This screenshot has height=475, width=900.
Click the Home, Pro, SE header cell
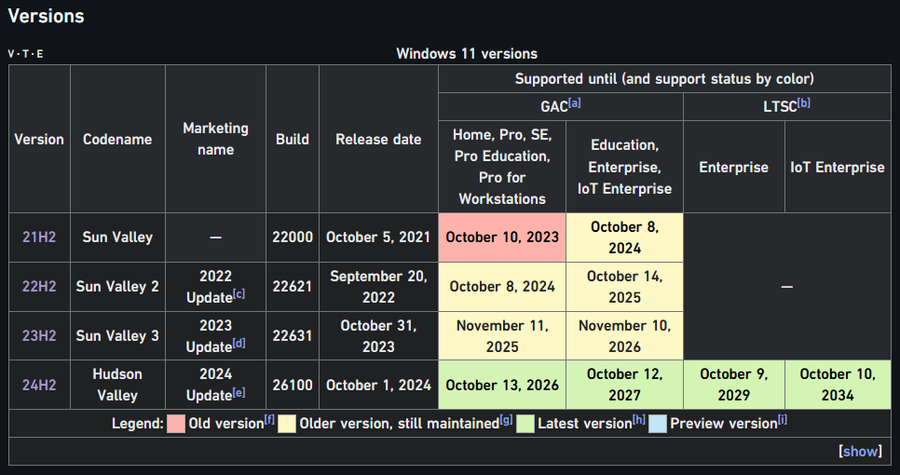coord(502,167)
